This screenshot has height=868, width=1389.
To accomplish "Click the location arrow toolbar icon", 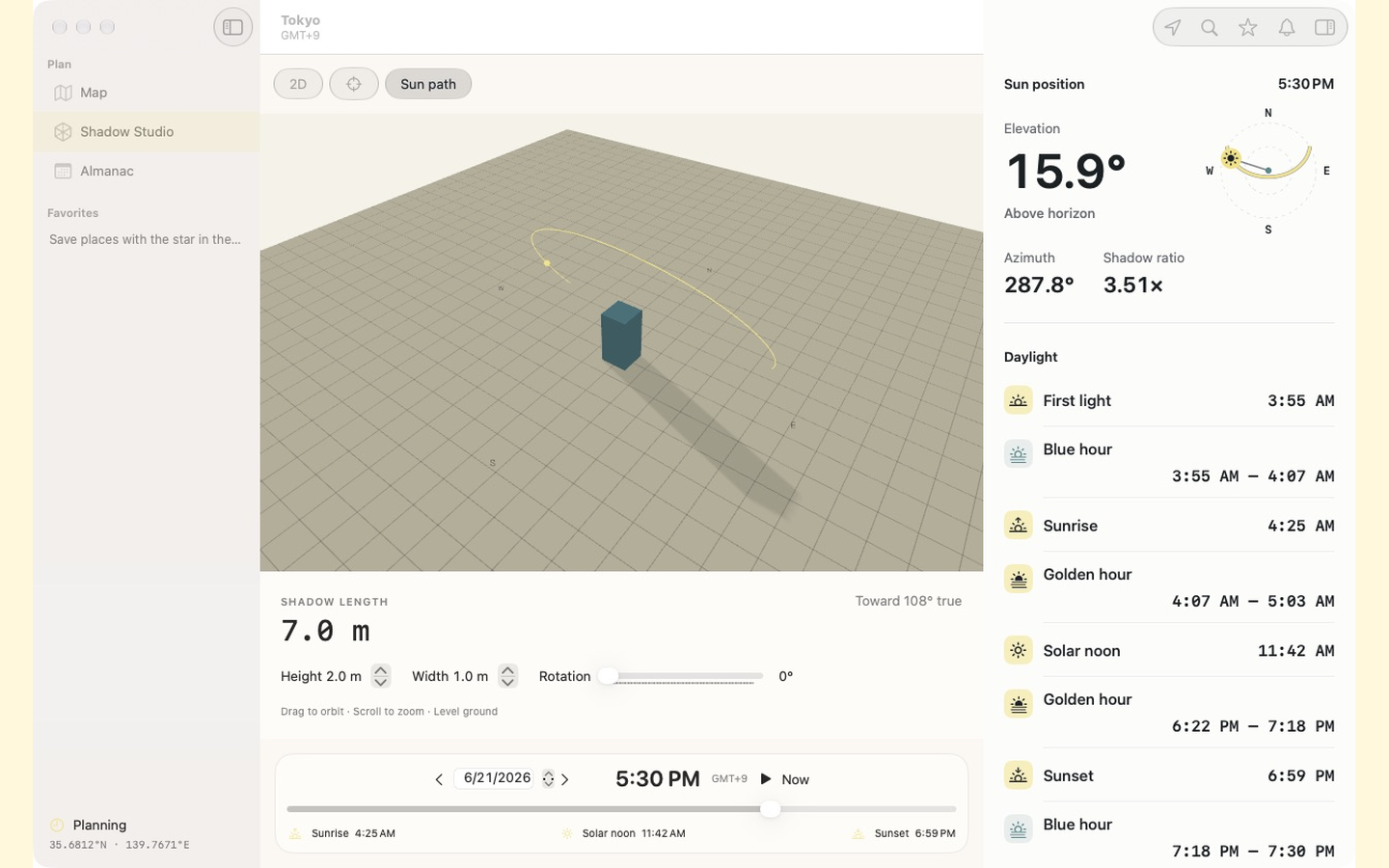I will coord(1172,27).
